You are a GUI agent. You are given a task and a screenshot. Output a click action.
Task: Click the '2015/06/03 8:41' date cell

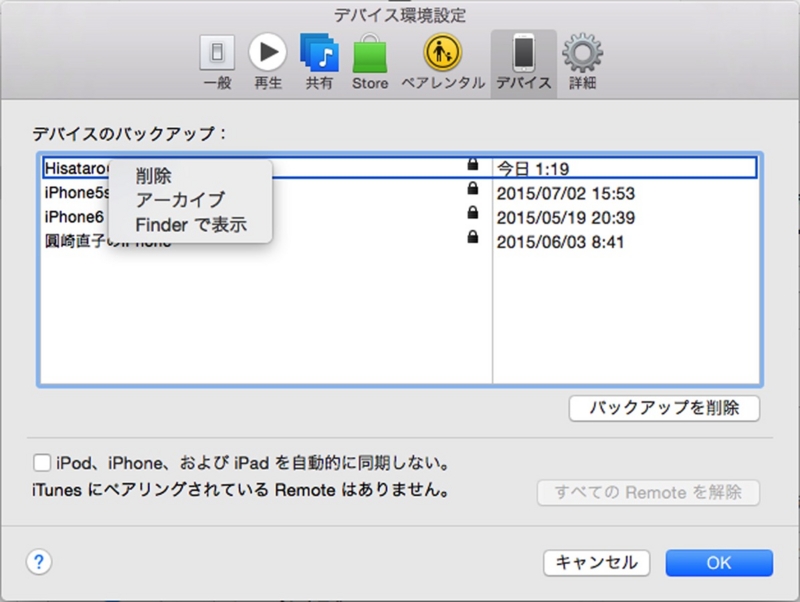click(560, 242)
